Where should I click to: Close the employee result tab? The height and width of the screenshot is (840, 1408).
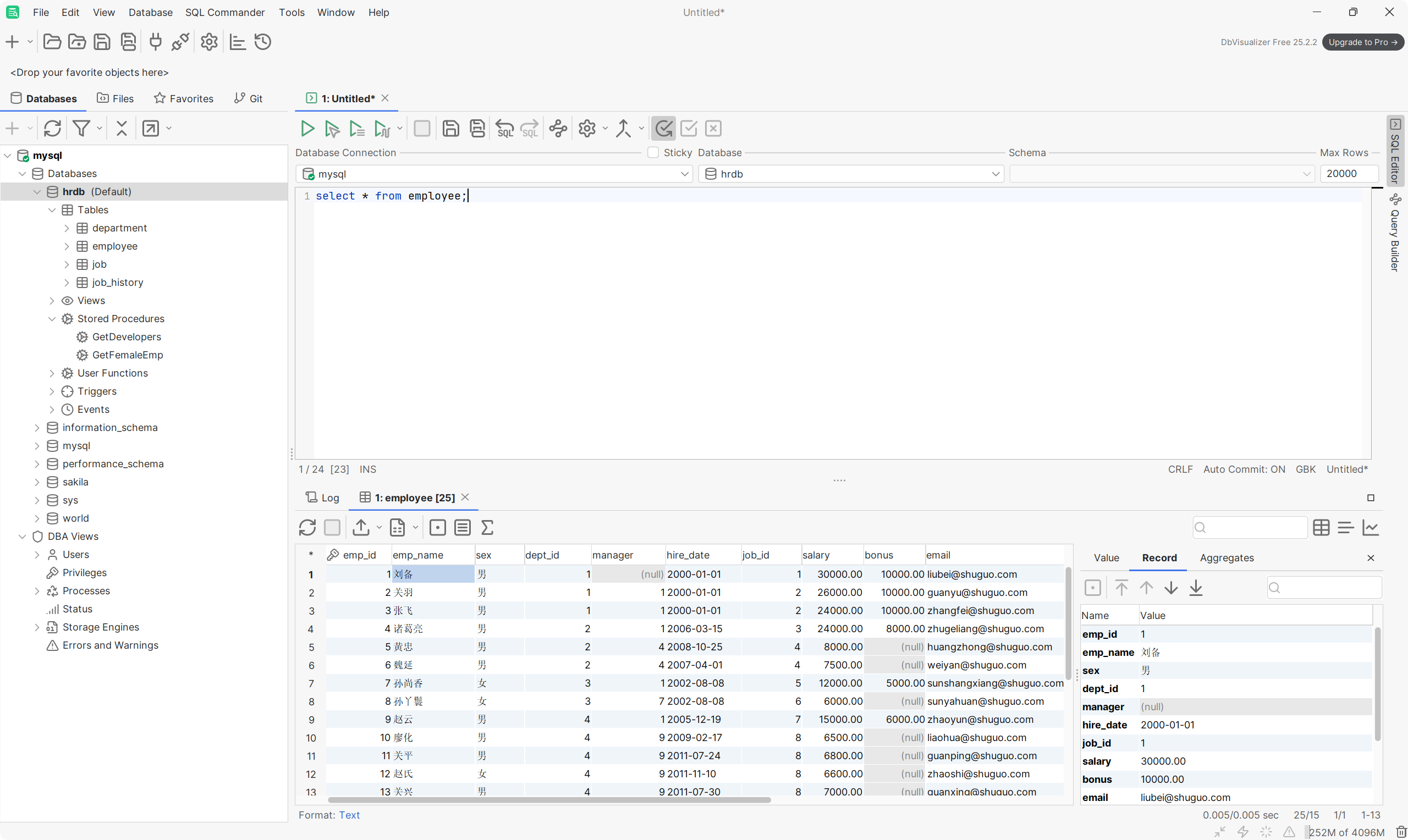pos(465,497)
